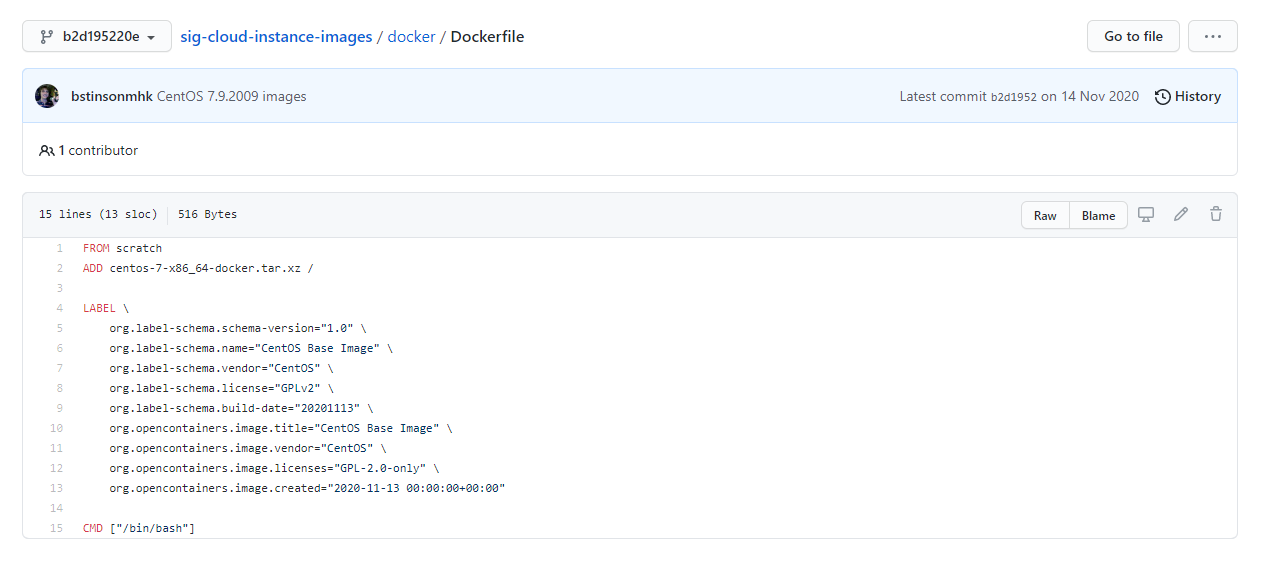The height and width of the screenshot is (565, 1279).
Task: Click the 15 lines (13 sloc) text
Action: [98, 215]
